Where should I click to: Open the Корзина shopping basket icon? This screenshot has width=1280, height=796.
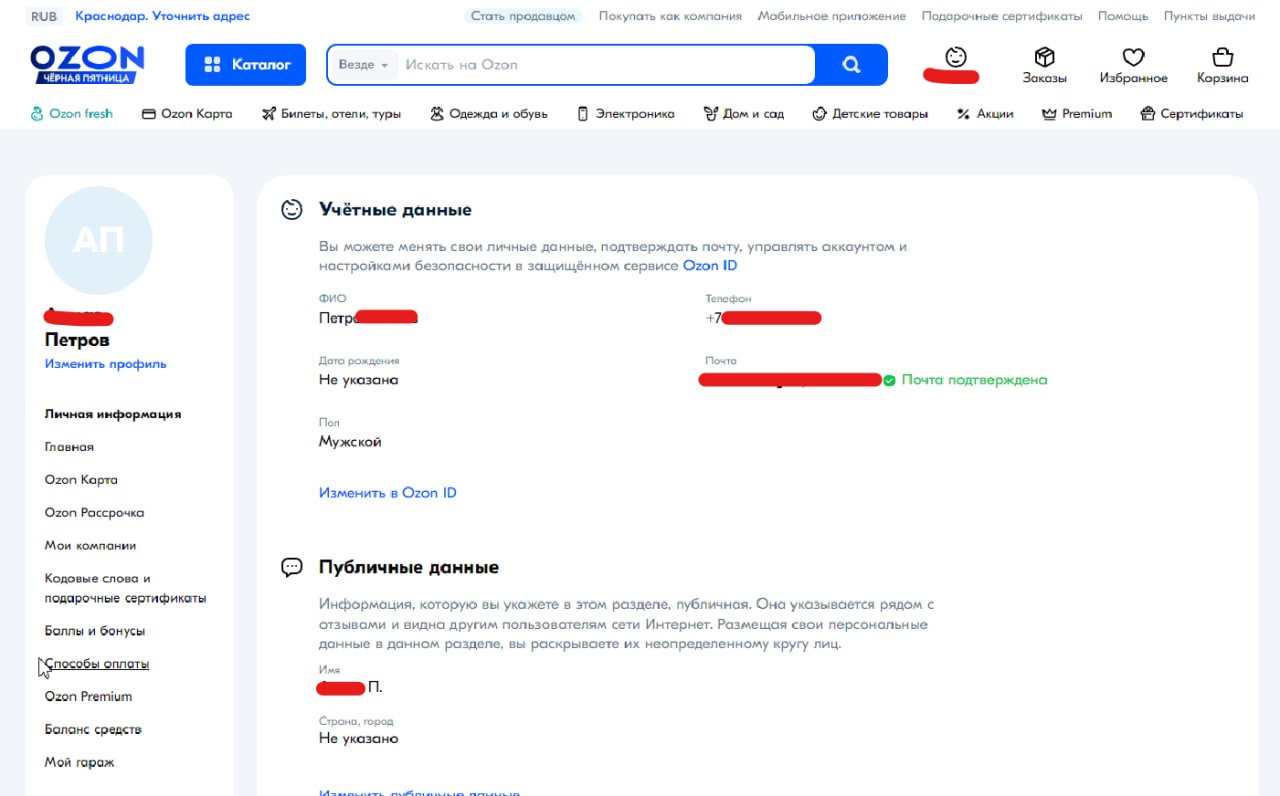tap(1222, 57)
